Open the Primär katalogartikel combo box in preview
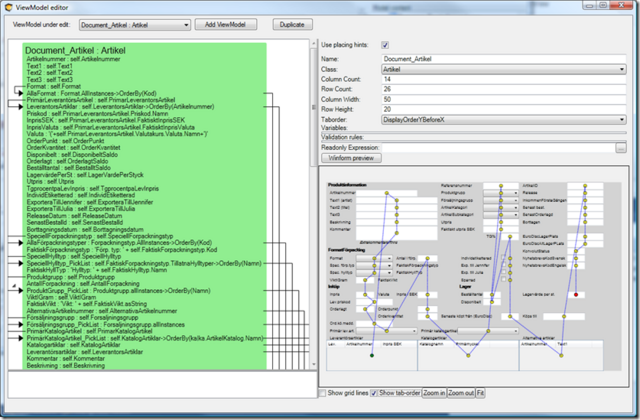The height and width of the screenshot is (420, 640). pos(488,331)
